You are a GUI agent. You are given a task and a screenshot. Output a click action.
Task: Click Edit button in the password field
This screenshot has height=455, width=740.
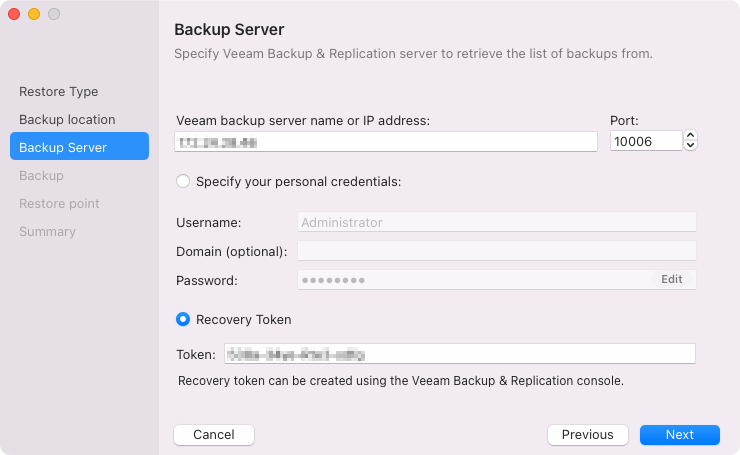pos(672,279)
